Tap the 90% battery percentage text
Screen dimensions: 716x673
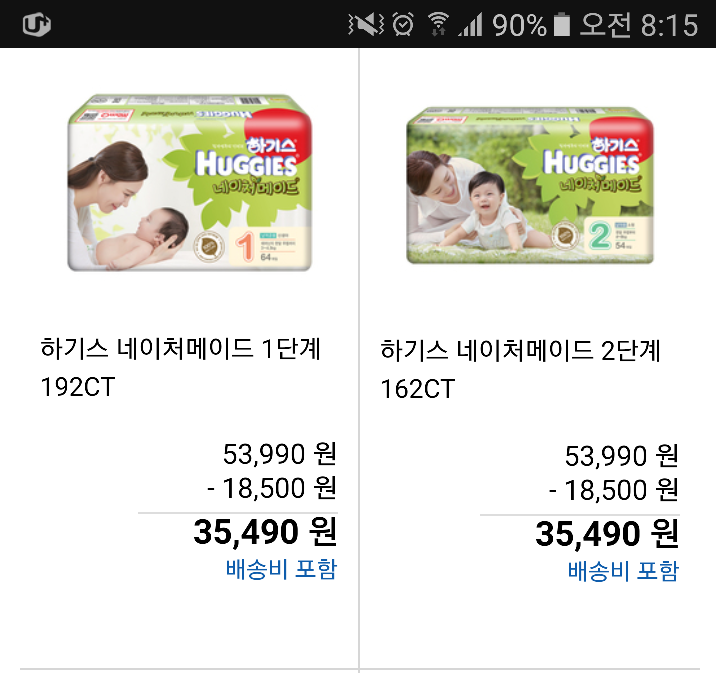519,25
